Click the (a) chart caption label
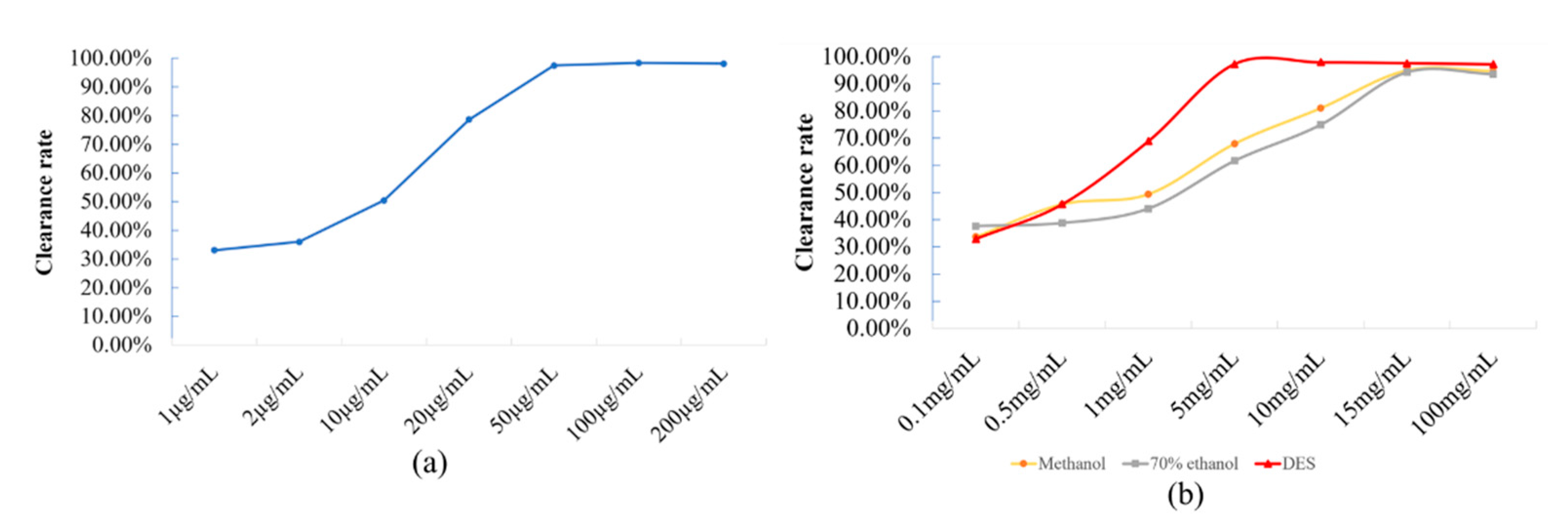 click(x=430, y=464)
